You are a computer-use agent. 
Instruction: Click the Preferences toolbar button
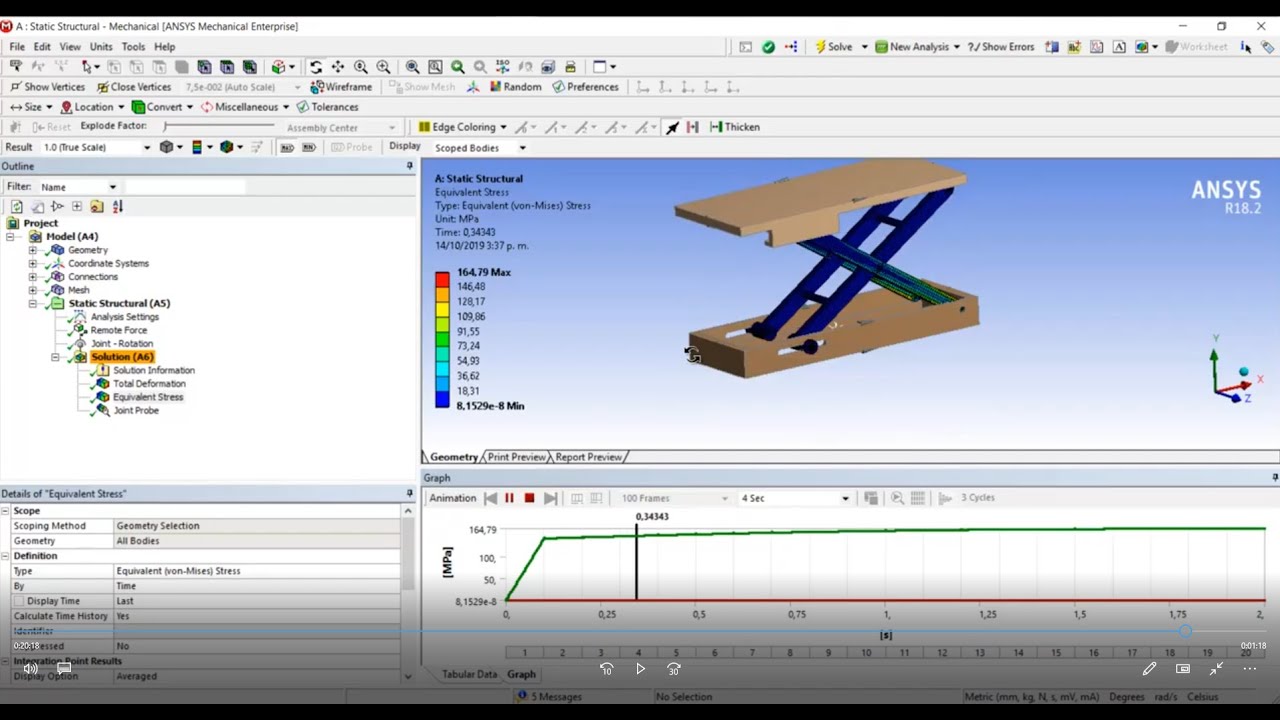(x=585, y=87)
